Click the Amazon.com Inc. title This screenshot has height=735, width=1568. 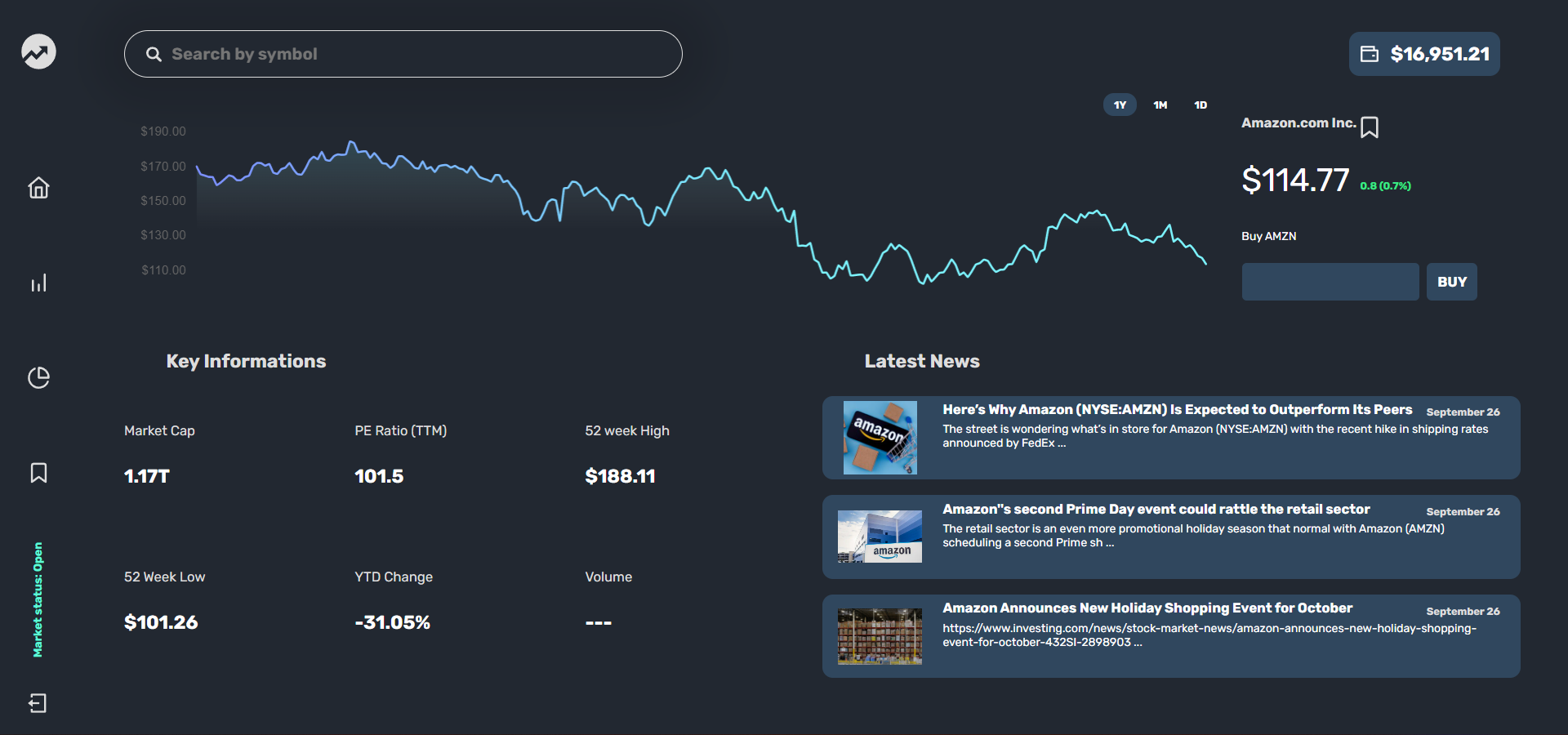1298,123
